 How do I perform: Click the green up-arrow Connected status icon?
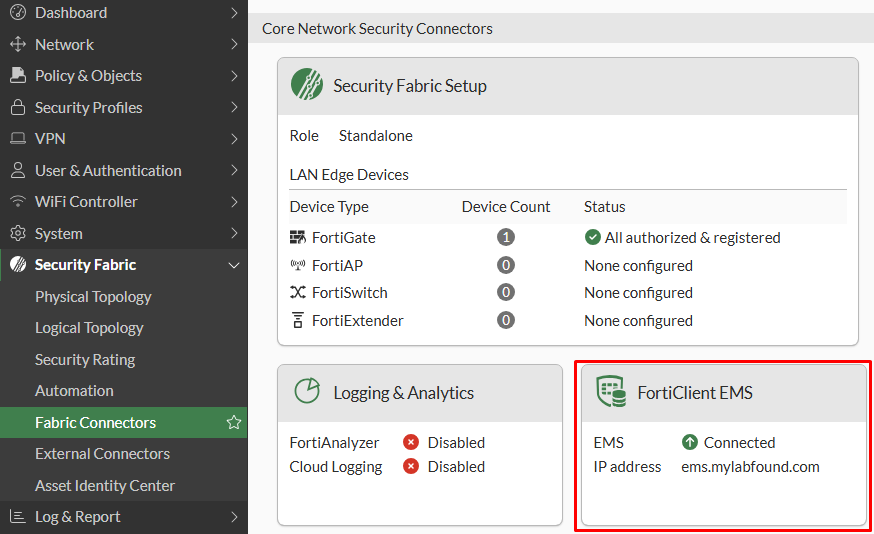(x=690, y=443)
